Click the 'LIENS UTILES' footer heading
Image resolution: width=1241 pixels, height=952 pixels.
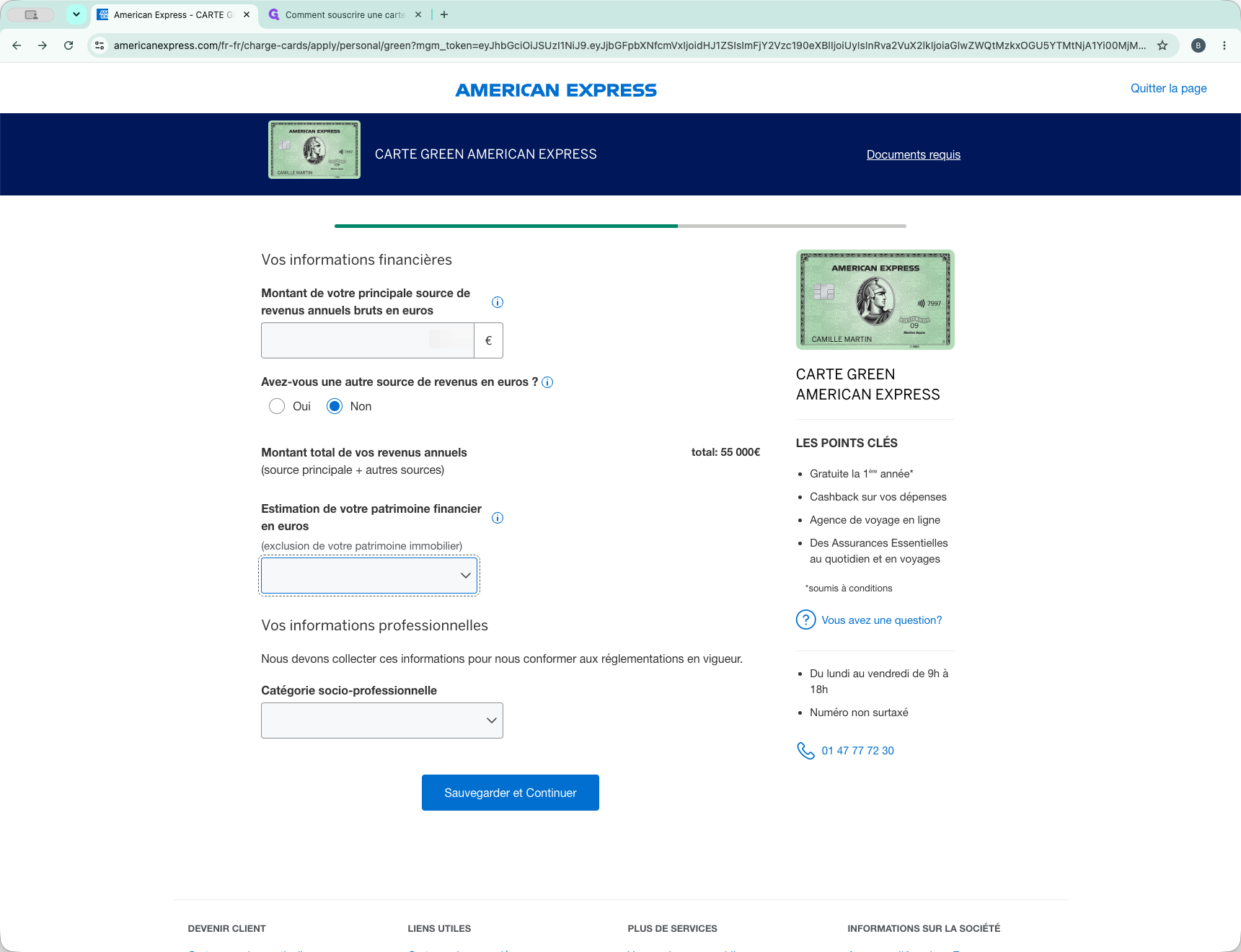[439, 929]
